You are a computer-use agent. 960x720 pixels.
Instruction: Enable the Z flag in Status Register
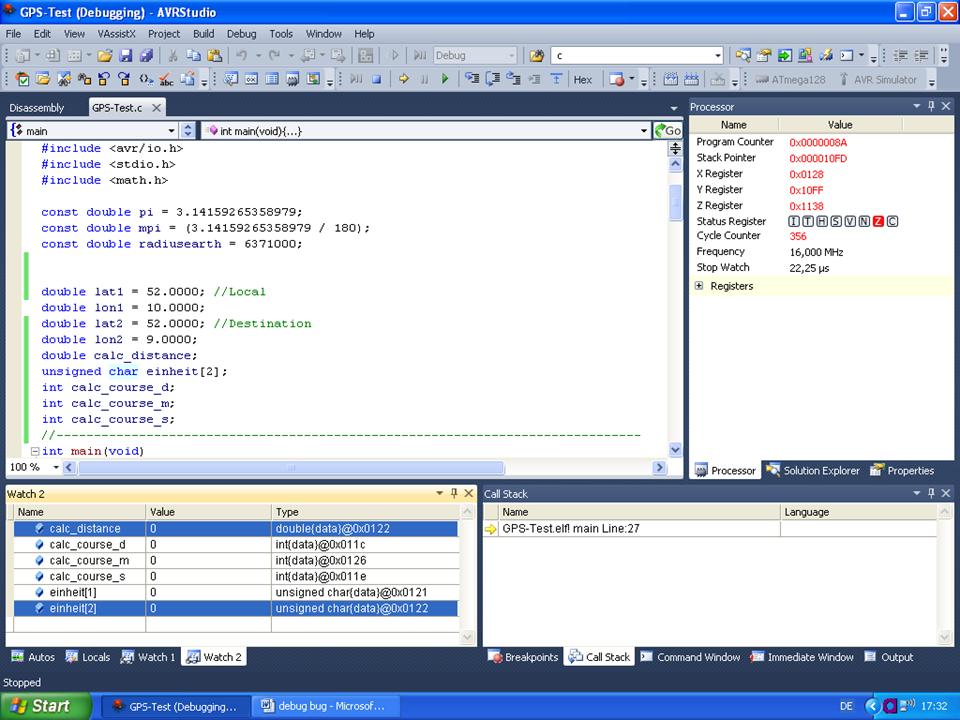[x=878, y=221]
